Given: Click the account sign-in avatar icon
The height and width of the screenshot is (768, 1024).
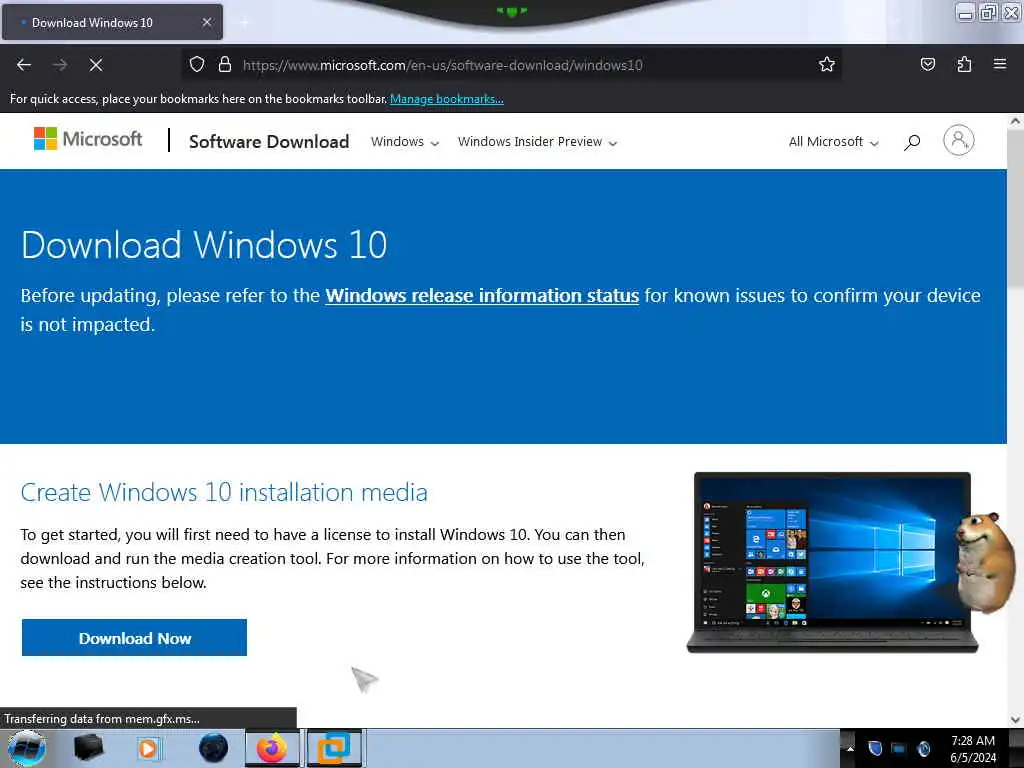Looking at the screenshot, I should click(959, 140).
